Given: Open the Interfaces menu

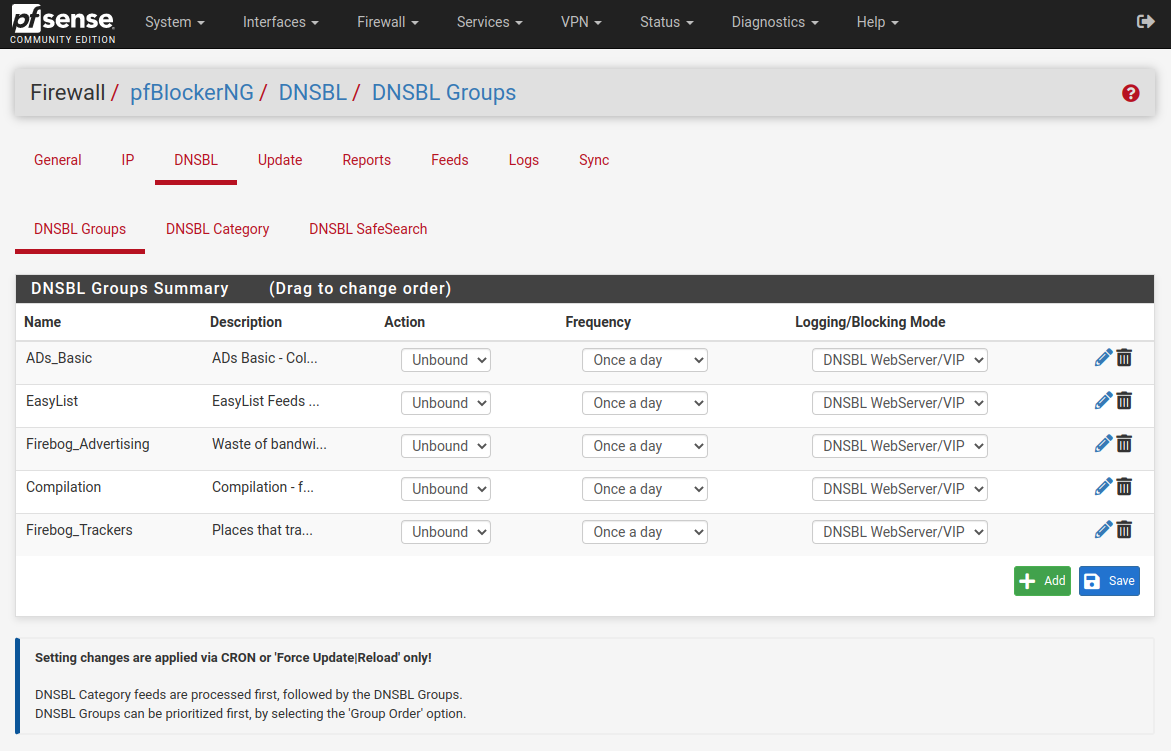Looking at the screenshot, I should [x=281, y=22].
